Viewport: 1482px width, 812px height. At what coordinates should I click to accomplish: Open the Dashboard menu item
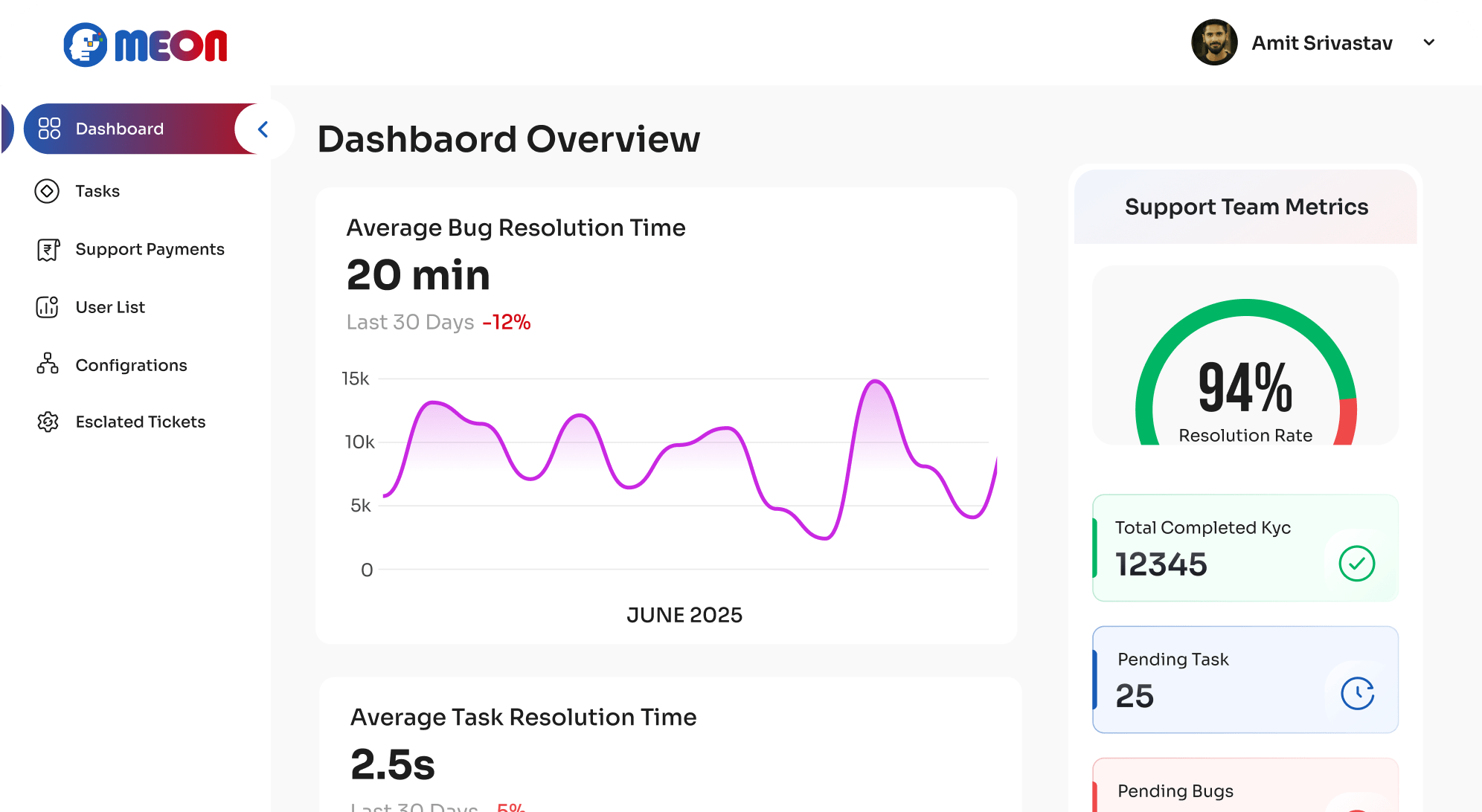(141, 129)
